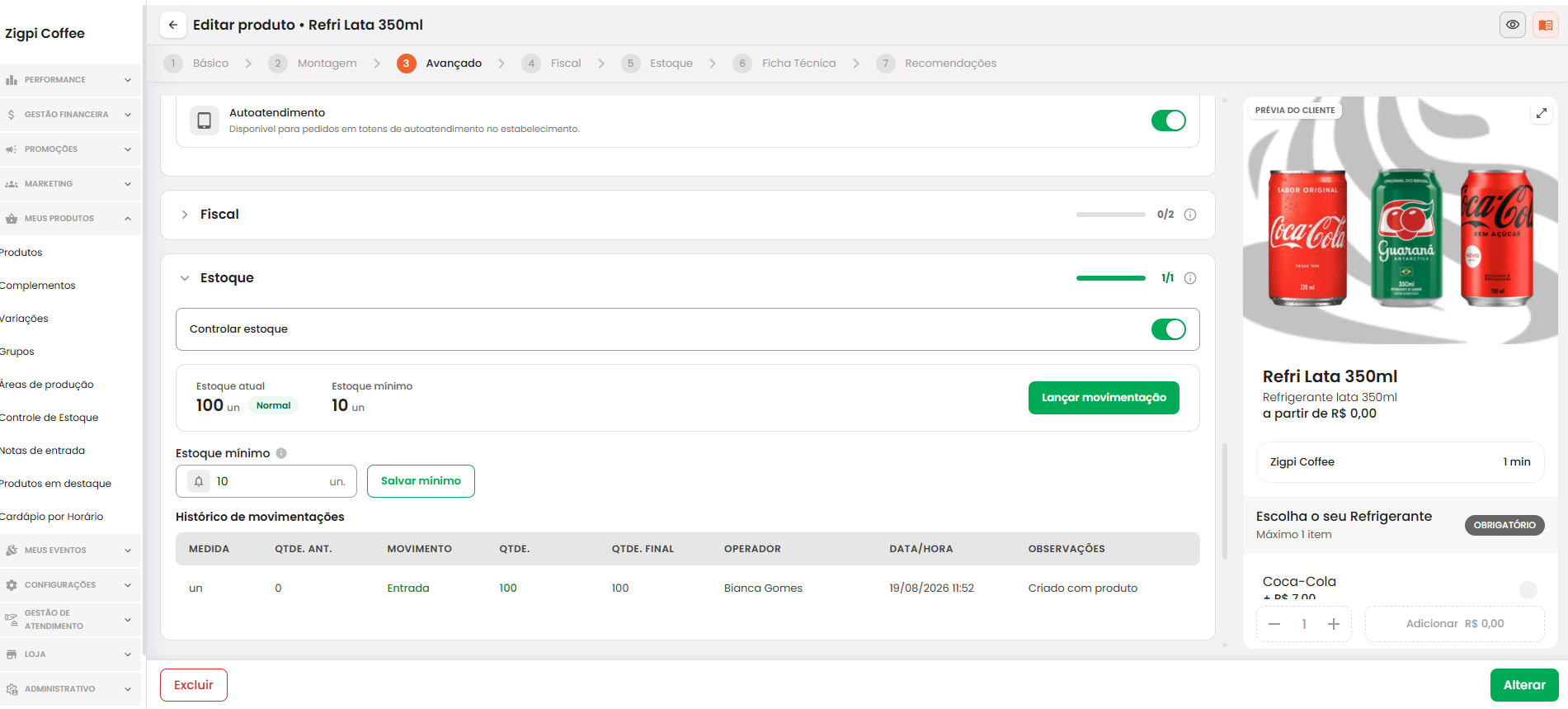
Task: Expand the customer preview fullscreen icon
Action: point(1541,113)
